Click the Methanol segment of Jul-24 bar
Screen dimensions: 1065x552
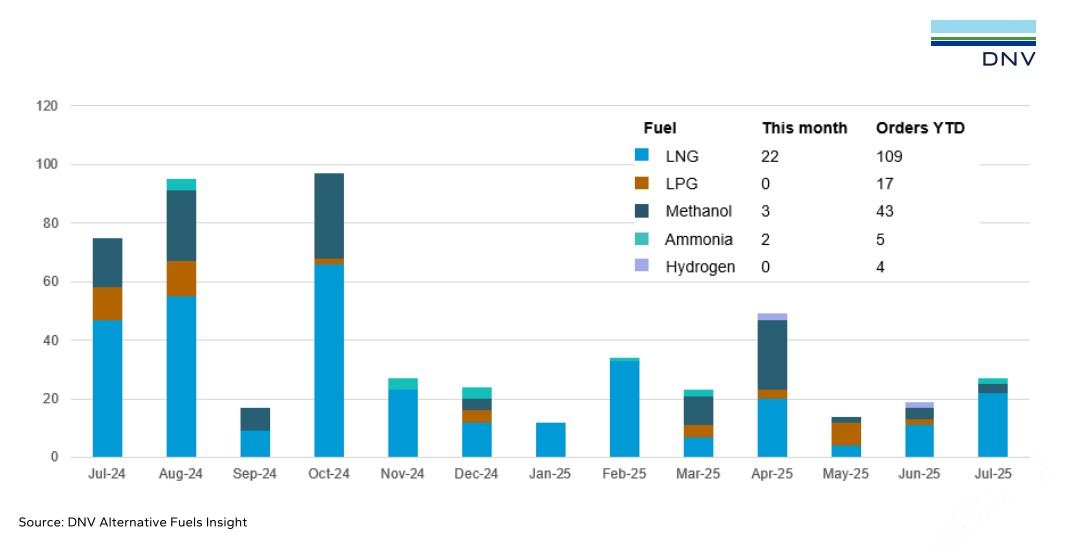point(107,263)
